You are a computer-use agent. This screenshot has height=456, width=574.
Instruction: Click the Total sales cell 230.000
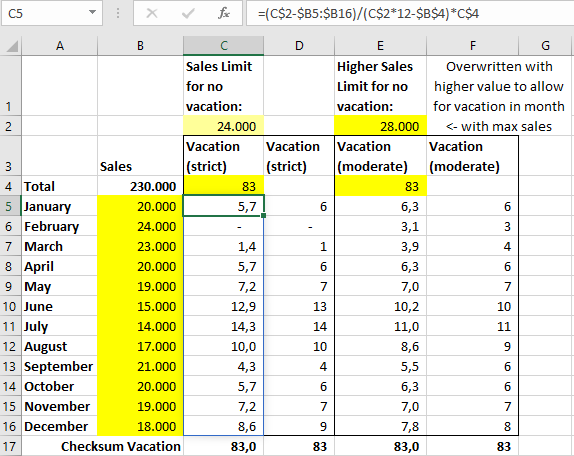(x=140, y=186)
